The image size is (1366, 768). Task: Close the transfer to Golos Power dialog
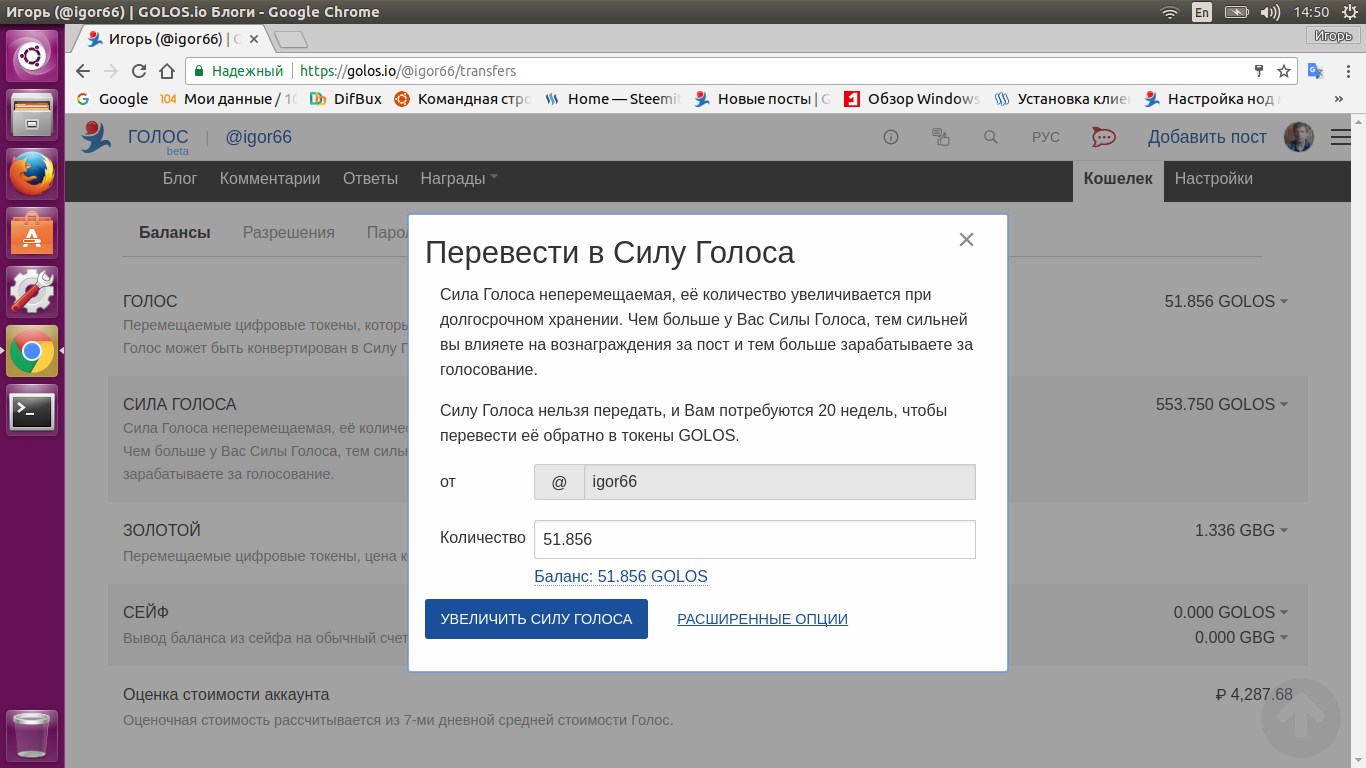coord(966,240)
